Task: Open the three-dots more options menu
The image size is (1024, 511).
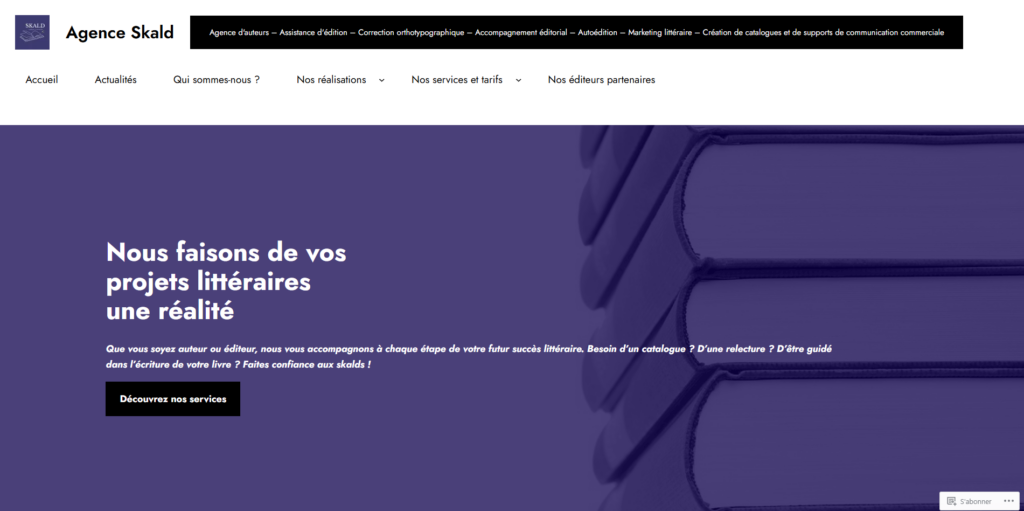Action: 1009,501
